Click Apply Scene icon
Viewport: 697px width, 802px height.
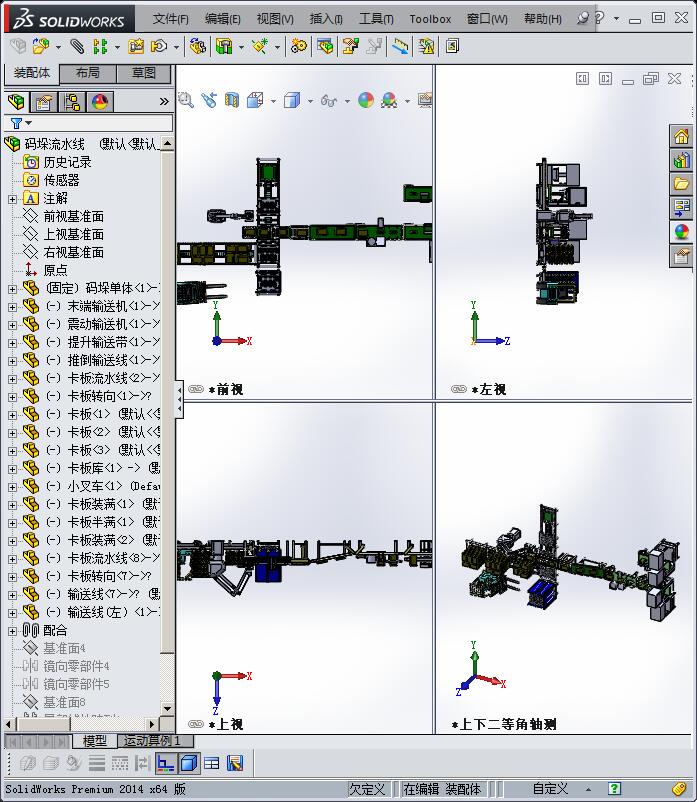coord(390,100)
